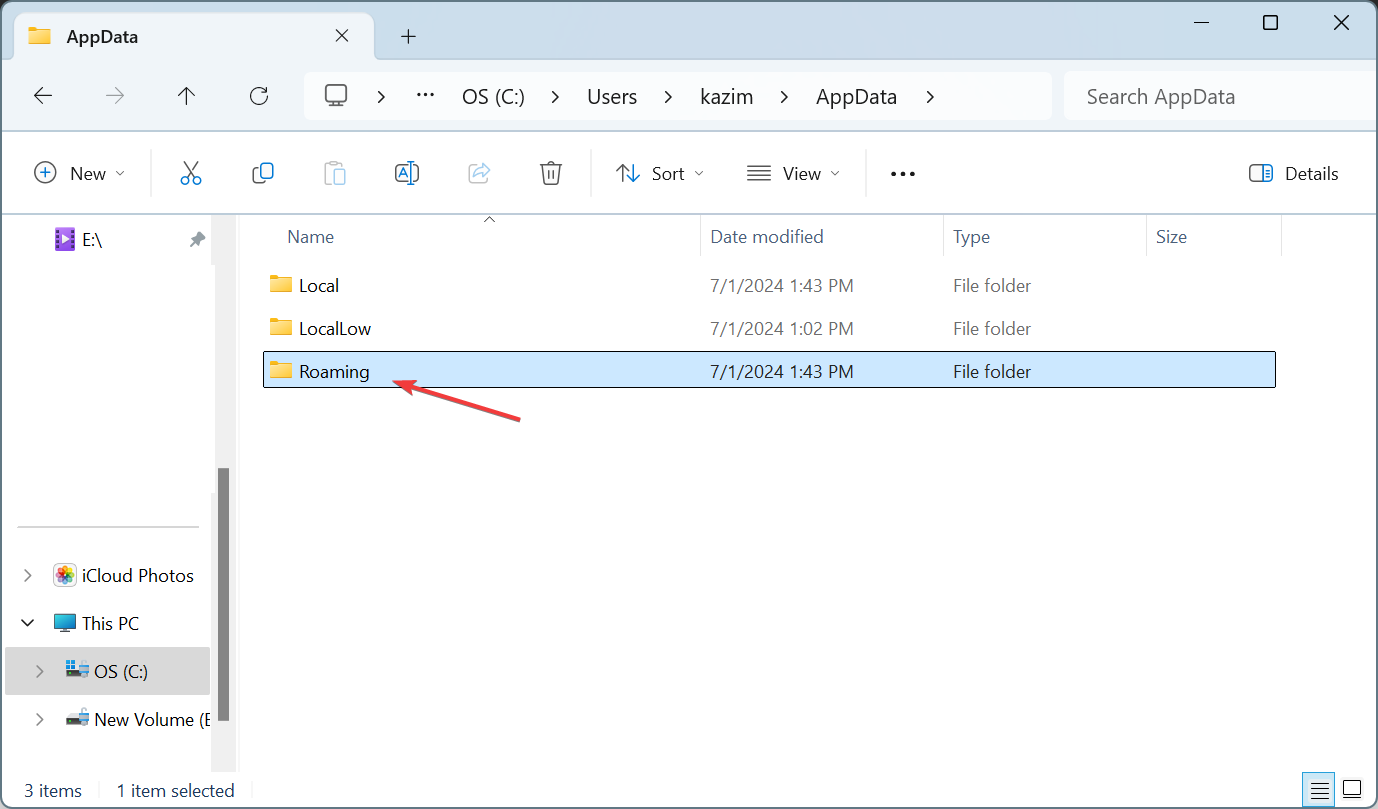1378x809 pixels.
Task: Click chevron between Users and kazim
Action: coord(669,96)
